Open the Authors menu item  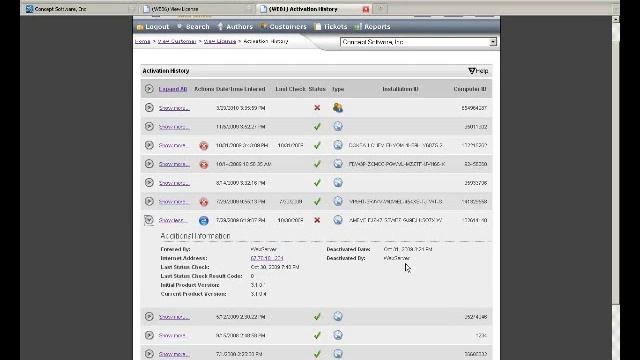coord(235,27)
